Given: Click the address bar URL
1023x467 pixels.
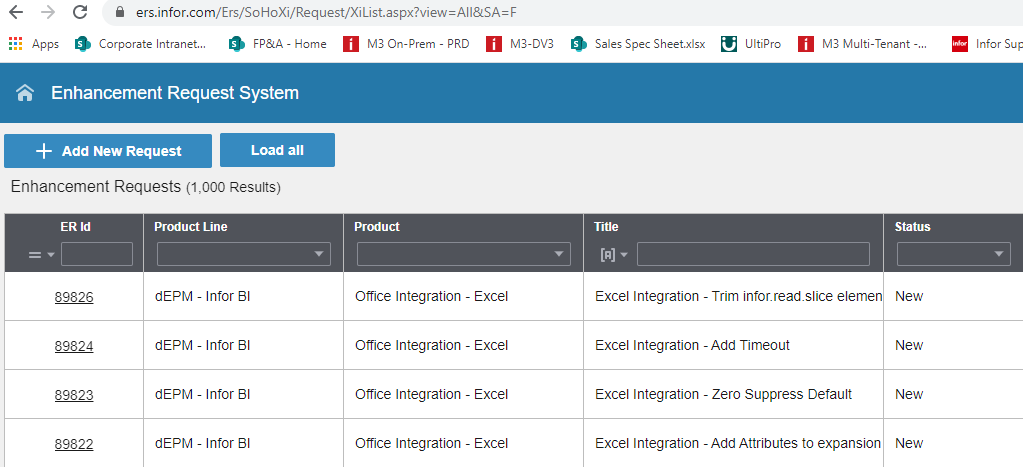Looking at the screenshot, I should [326, 12].
